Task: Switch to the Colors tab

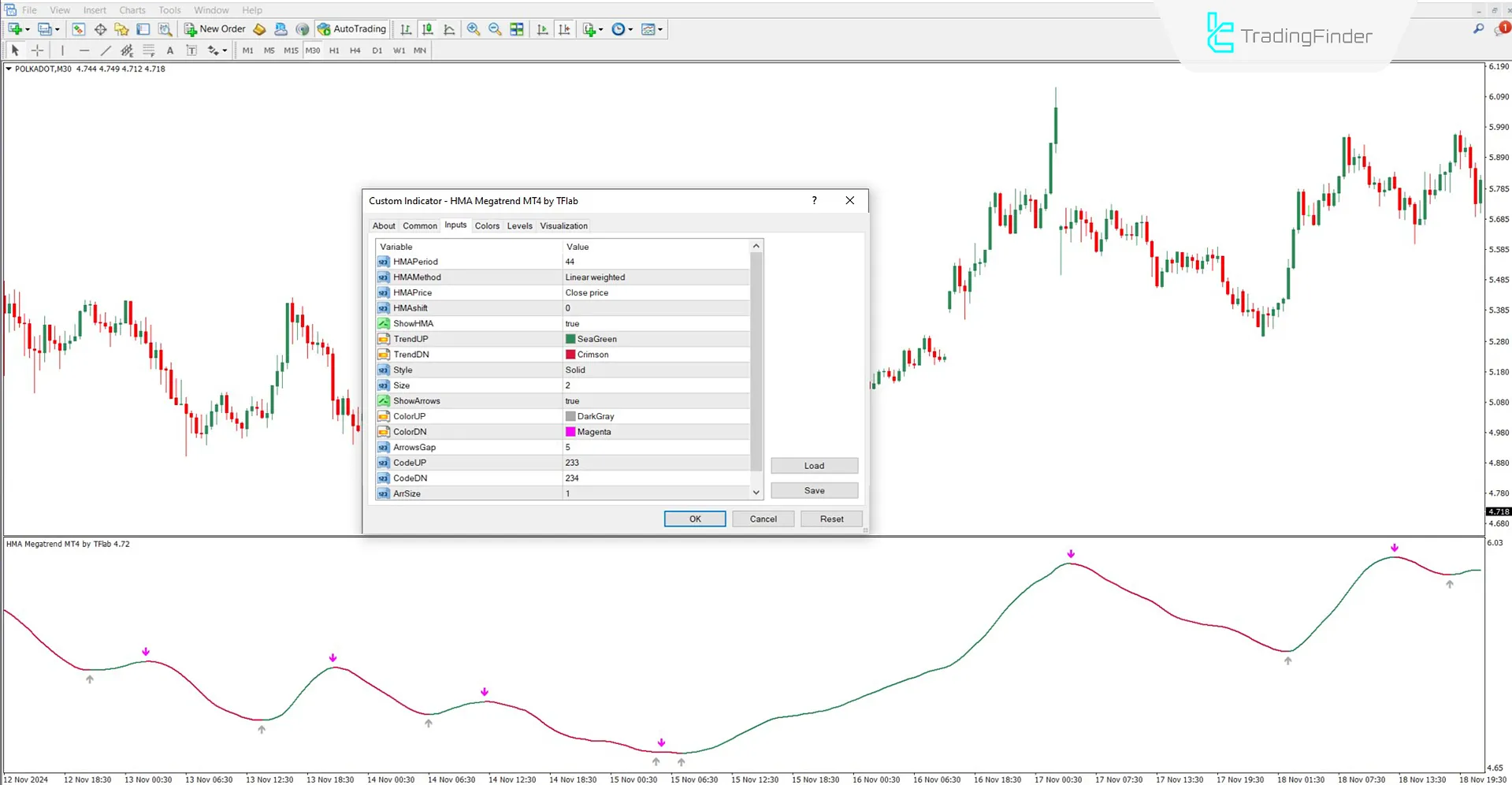Action: tap(487, 226)
